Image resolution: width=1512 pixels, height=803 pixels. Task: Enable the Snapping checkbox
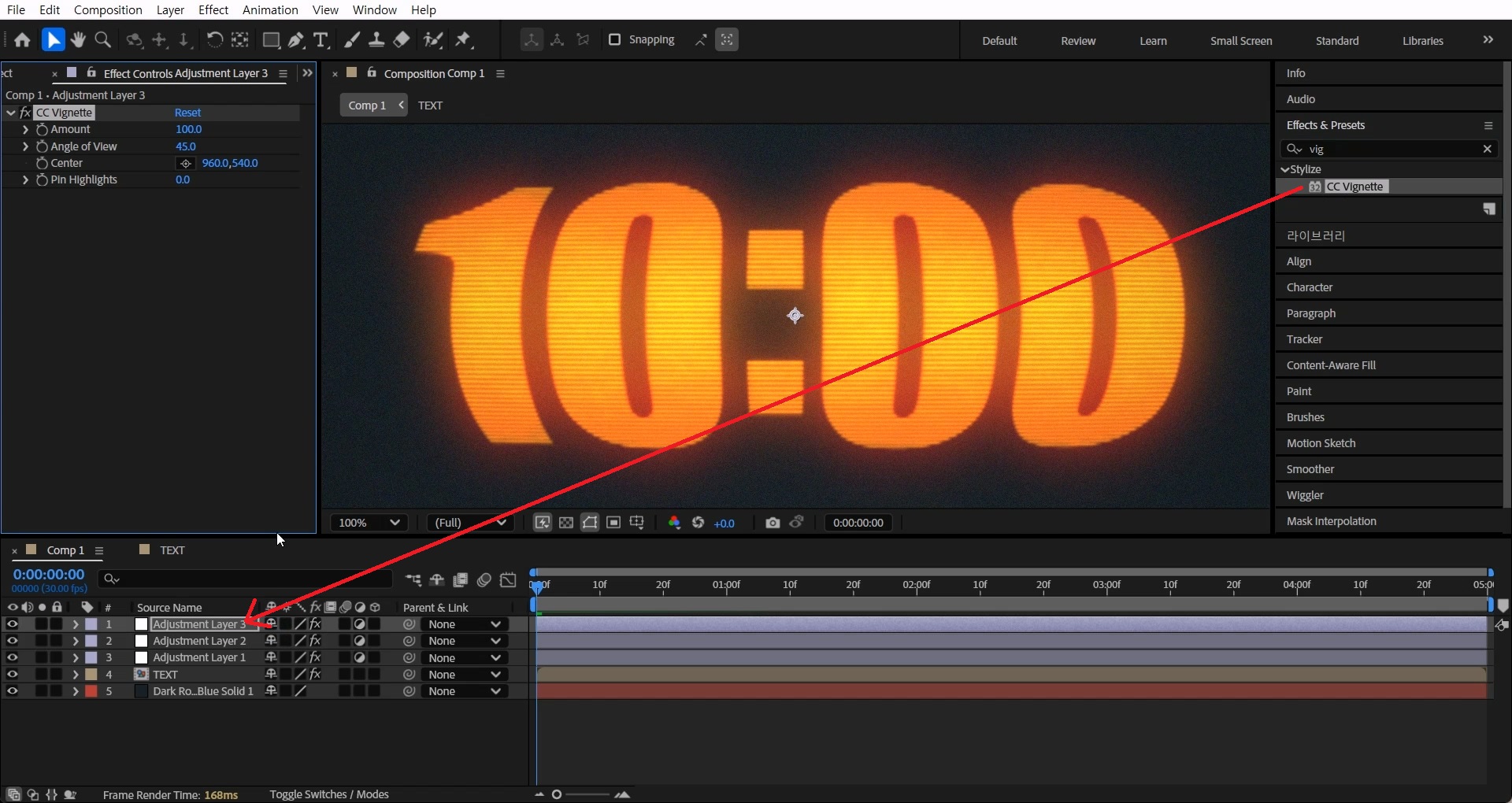click(615, 39)
